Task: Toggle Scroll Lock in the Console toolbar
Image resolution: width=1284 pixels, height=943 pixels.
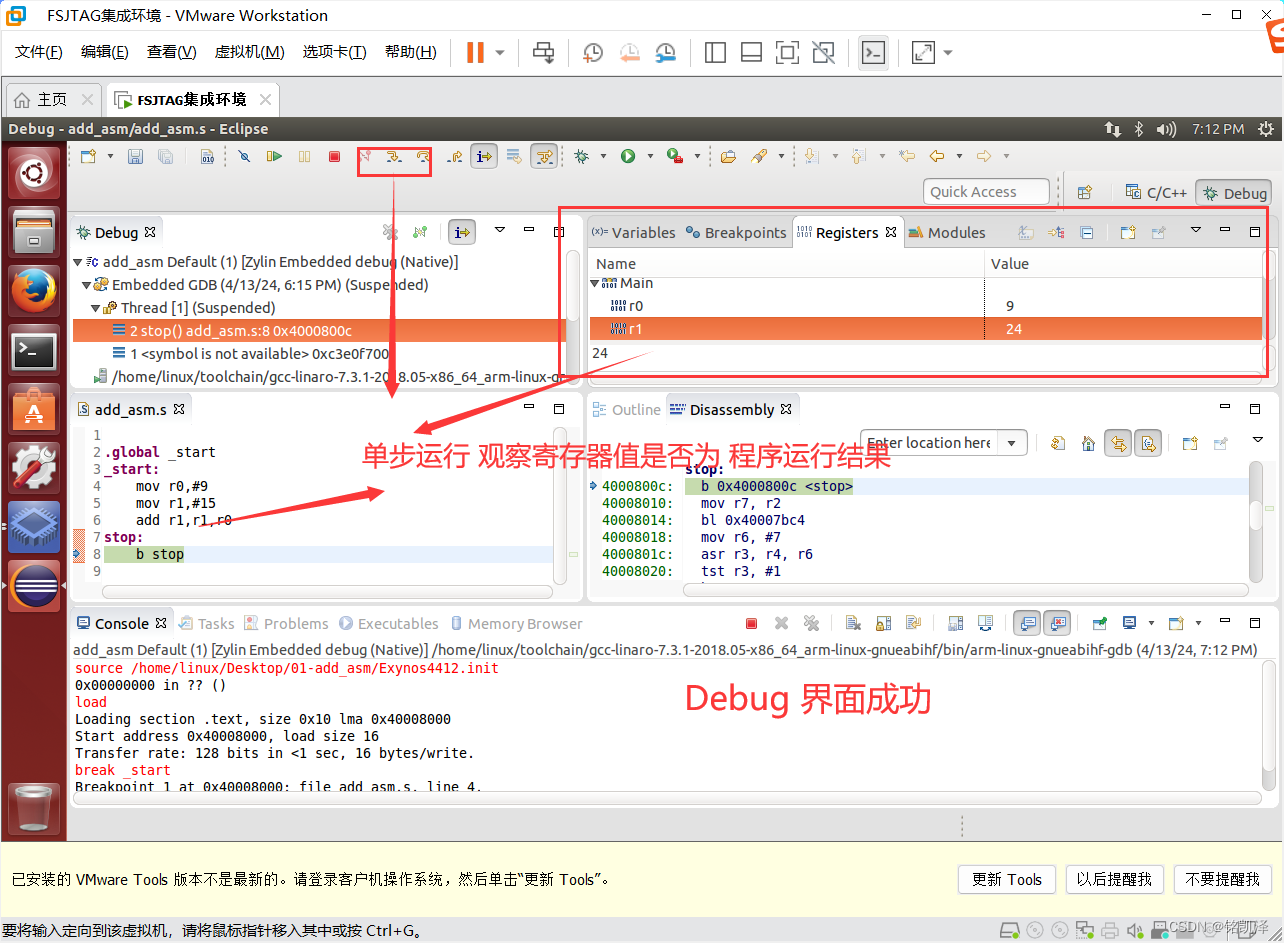Action: (x=884, y=623)
